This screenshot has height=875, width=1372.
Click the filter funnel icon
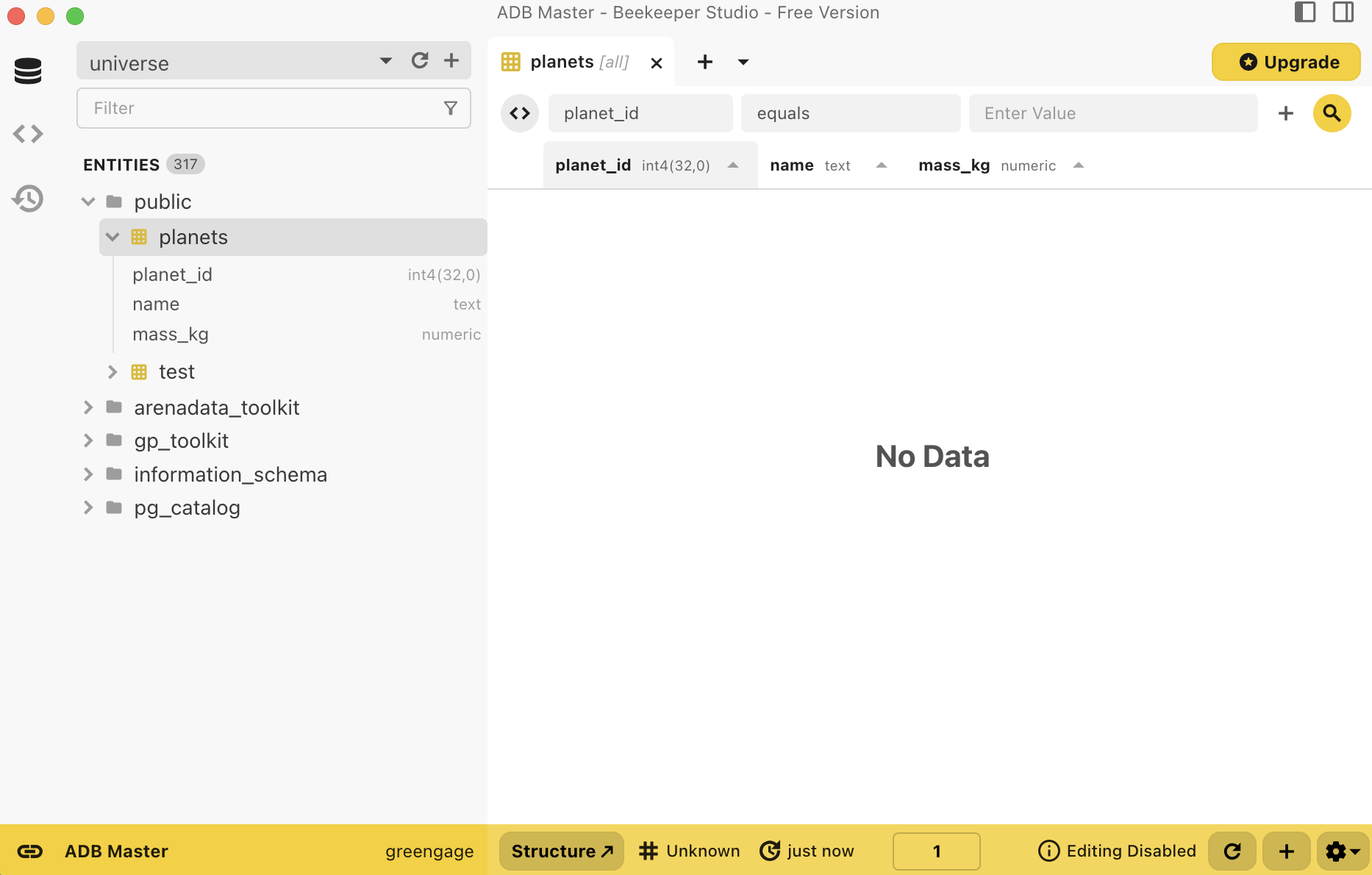(451, 108)
